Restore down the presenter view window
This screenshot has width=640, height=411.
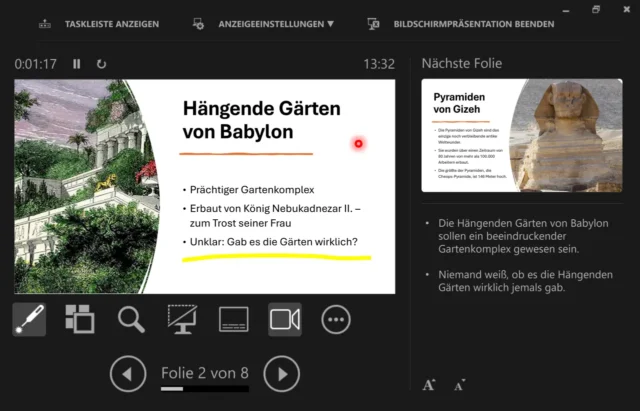click(596, 9)
